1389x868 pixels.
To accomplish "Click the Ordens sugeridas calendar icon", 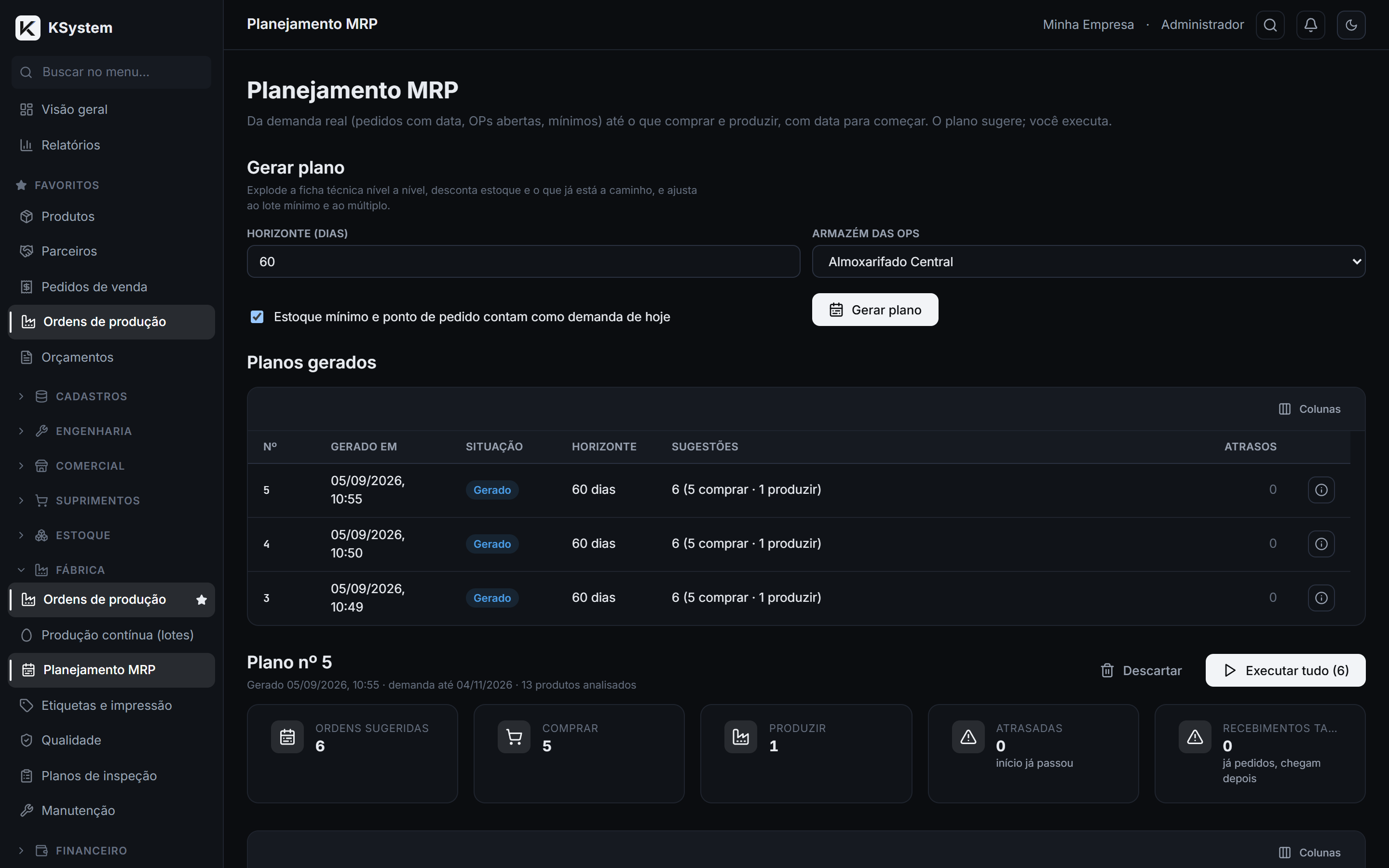I will tap(287, 736).
